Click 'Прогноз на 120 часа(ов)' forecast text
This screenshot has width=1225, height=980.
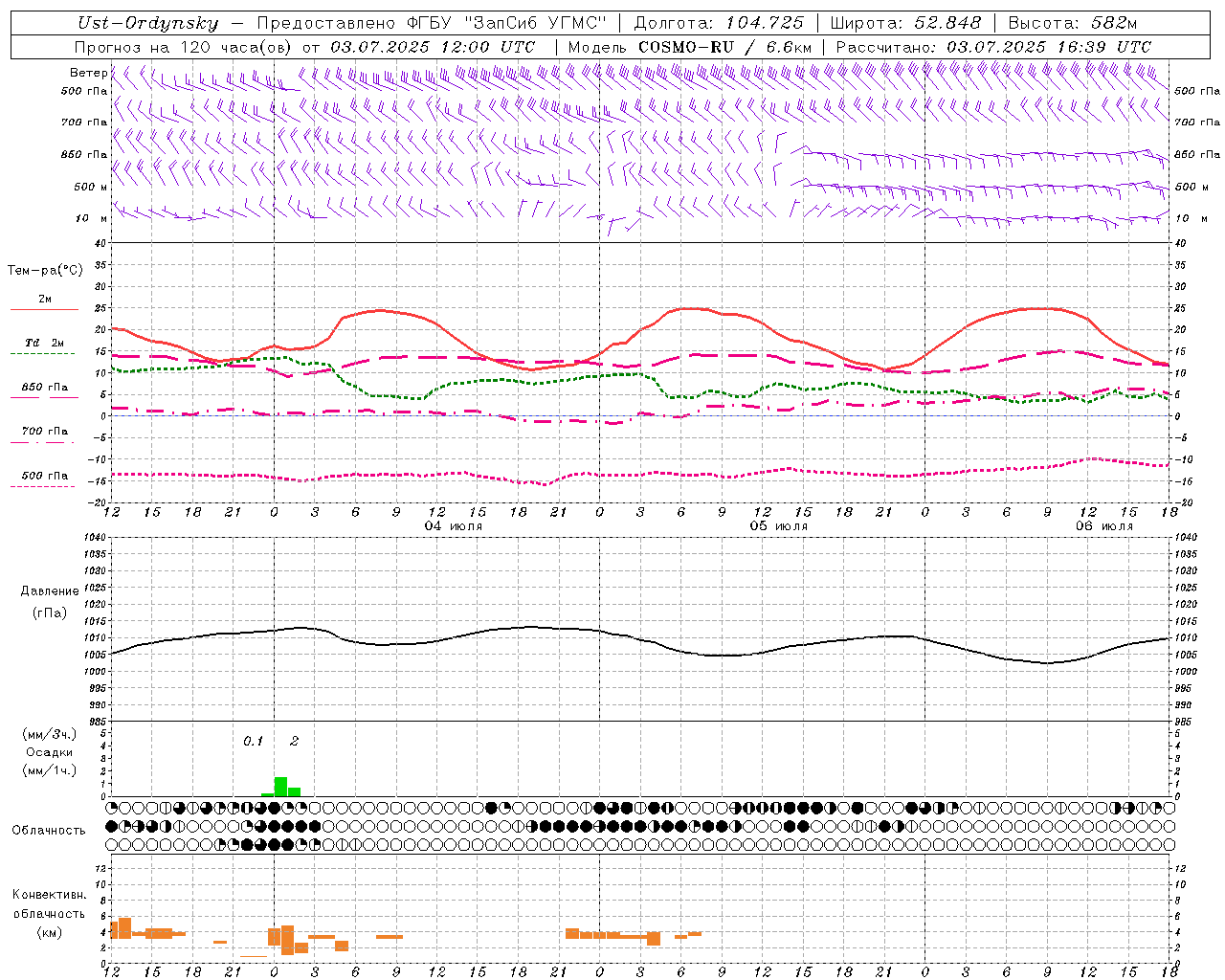[185, 47]
